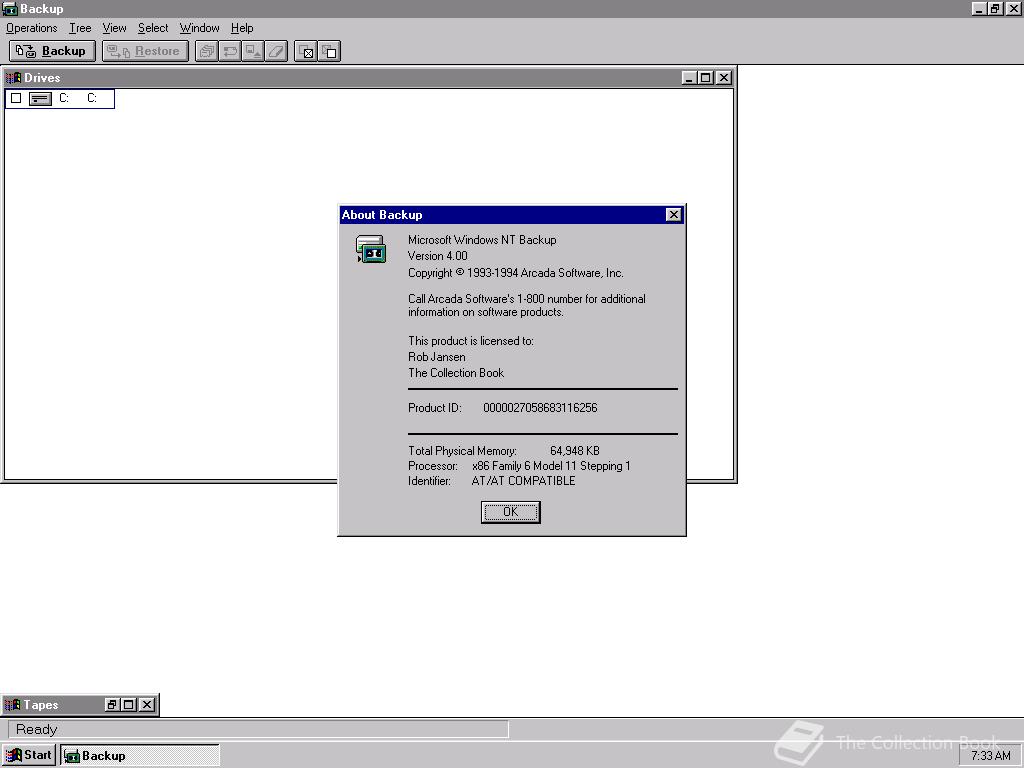Open the Drives window control-menu icon
This screenshot has height=768, width=1024.
pos(13,78)
